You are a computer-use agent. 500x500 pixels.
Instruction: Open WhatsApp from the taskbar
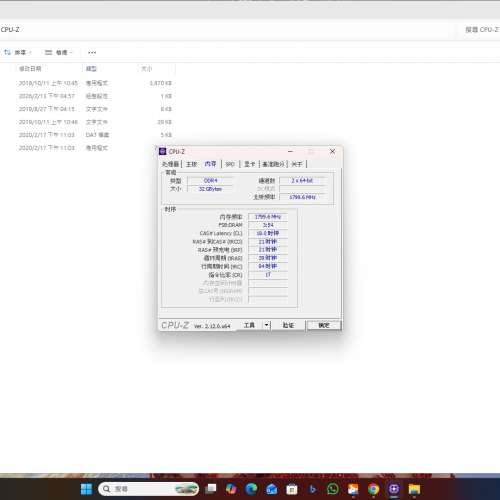pos(333,489)
